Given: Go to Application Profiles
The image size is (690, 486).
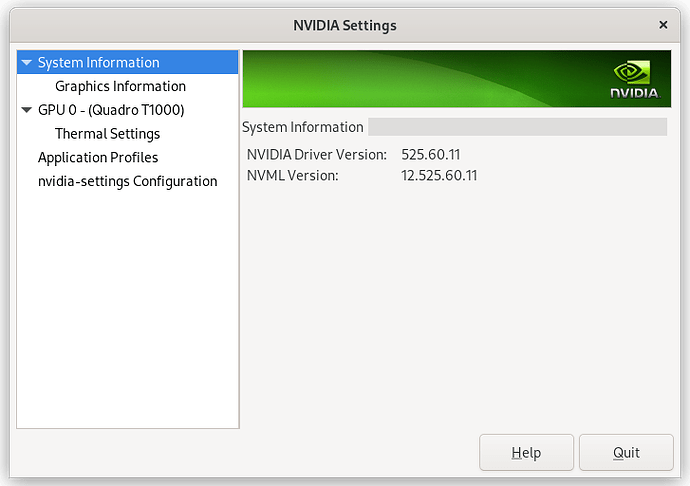Looking at the screenshot, I should coord(98,158).
